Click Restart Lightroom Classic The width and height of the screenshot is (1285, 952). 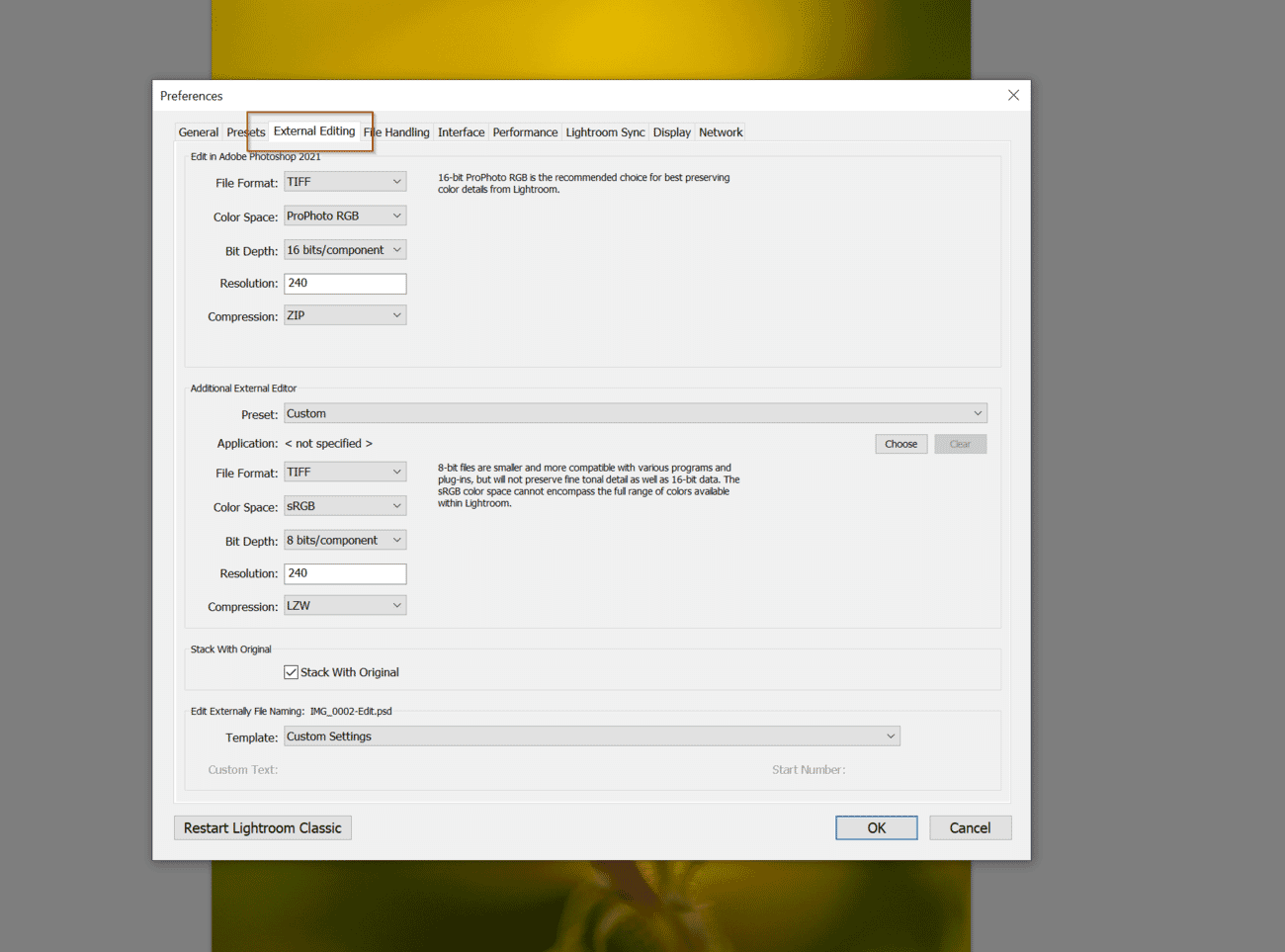click(262, 827)
